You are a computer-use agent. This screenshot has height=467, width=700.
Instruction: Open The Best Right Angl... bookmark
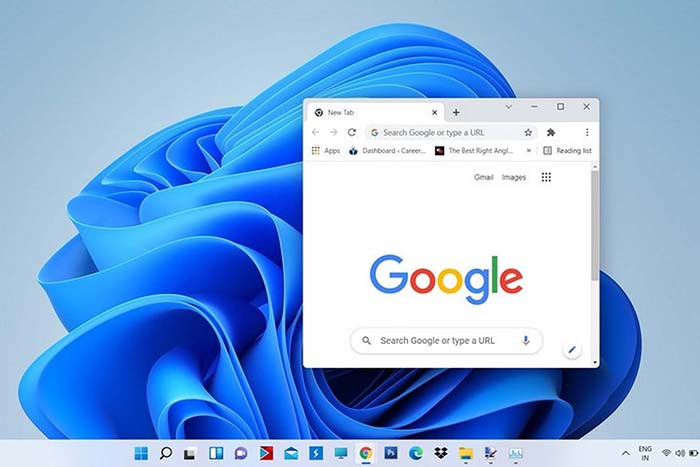click(x=474, y=151)
